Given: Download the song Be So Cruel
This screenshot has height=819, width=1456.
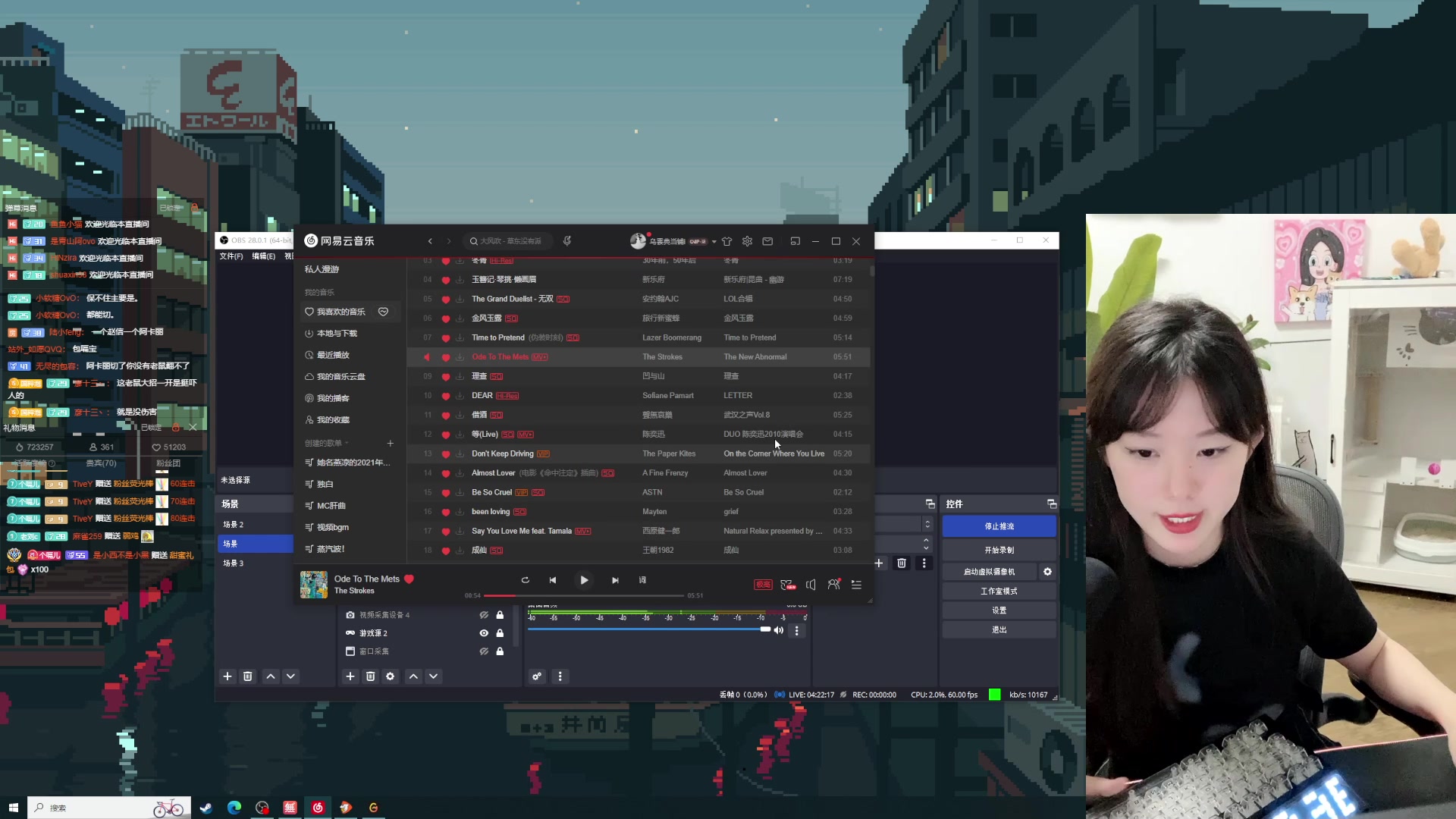Looking at the screenshot, I should pos(460,492).
